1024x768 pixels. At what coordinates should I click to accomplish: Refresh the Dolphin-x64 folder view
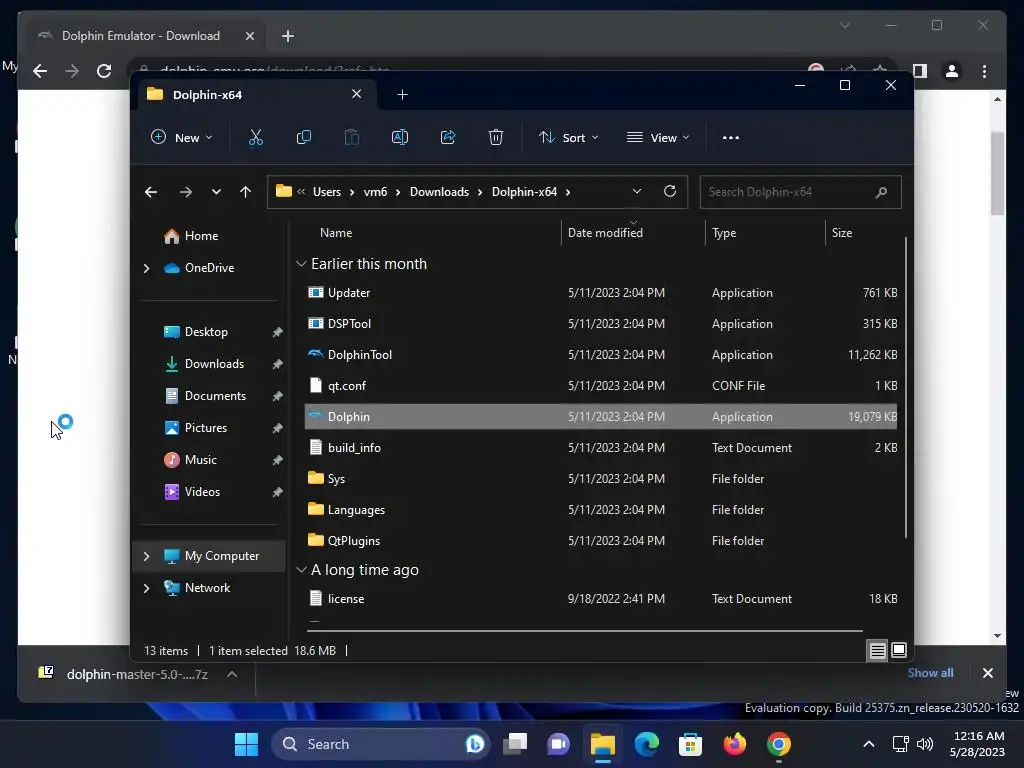click(669, 191)
